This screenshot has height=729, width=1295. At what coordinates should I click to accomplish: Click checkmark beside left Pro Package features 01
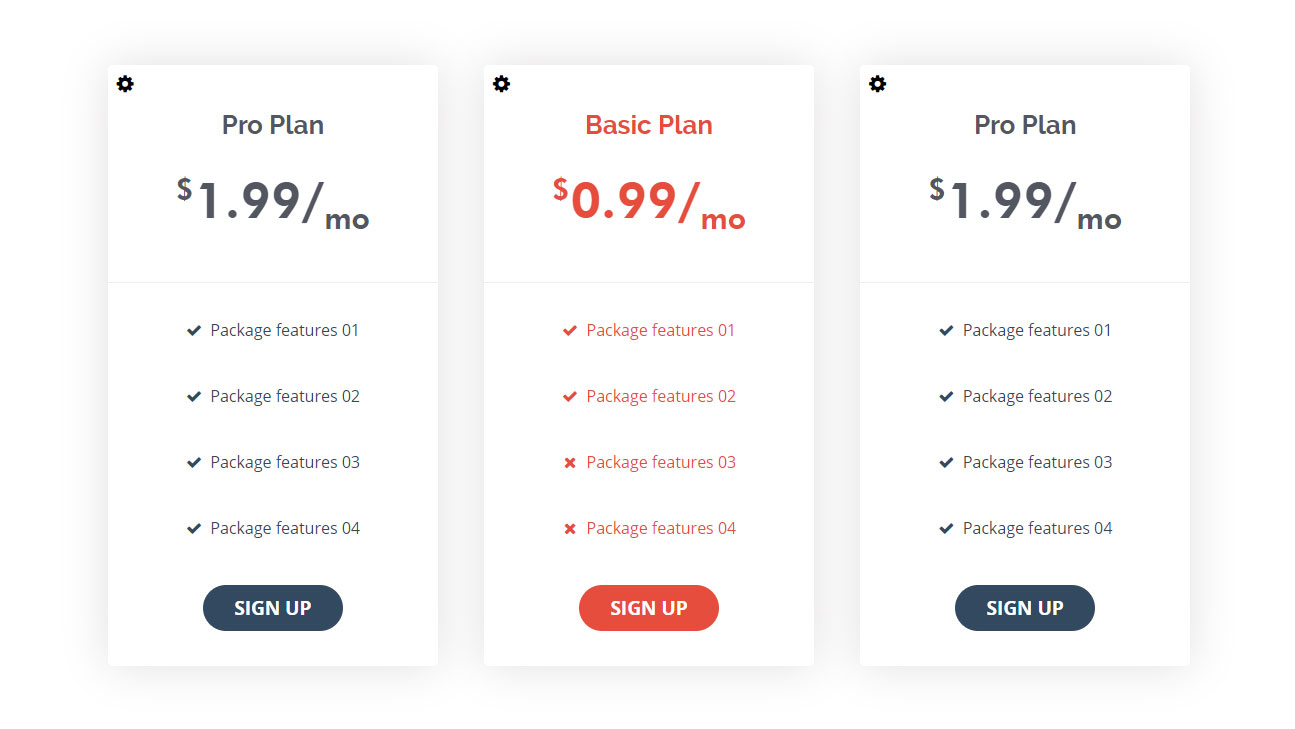(194, 331)
